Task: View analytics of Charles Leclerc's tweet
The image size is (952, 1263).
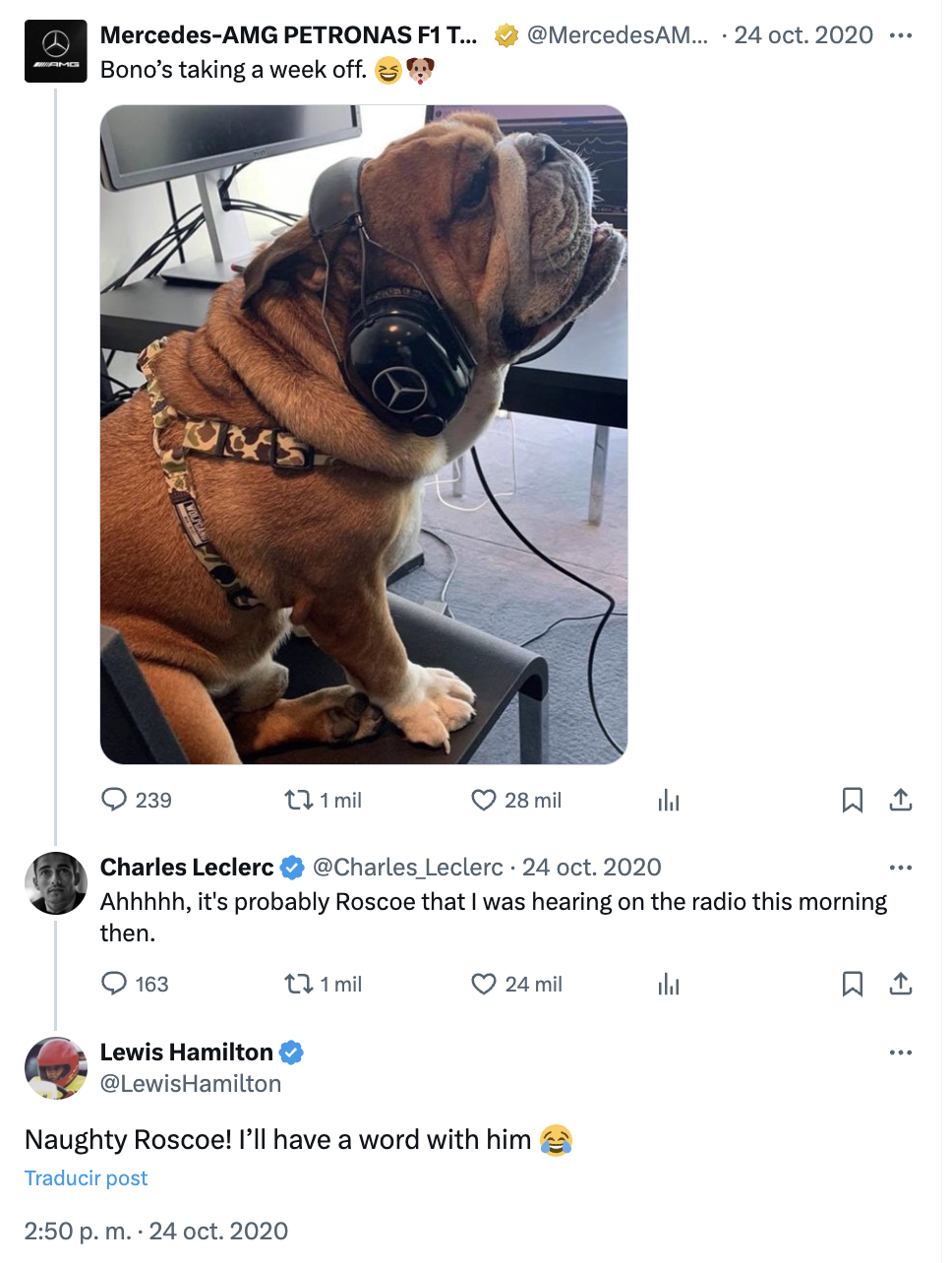Action: [669, 983]
